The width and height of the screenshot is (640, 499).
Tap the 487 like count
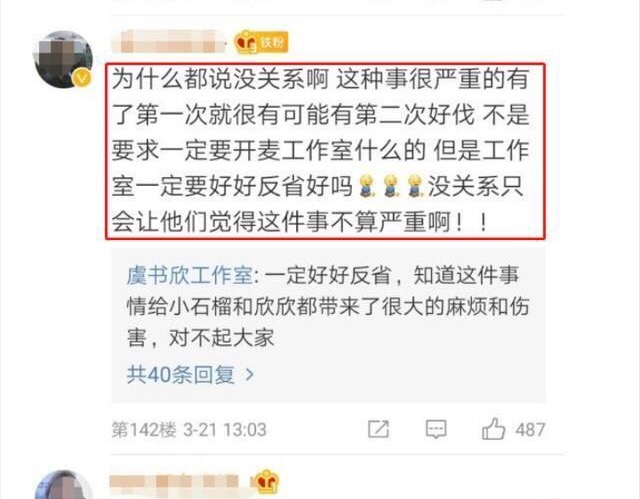click(x=530, y=430)
